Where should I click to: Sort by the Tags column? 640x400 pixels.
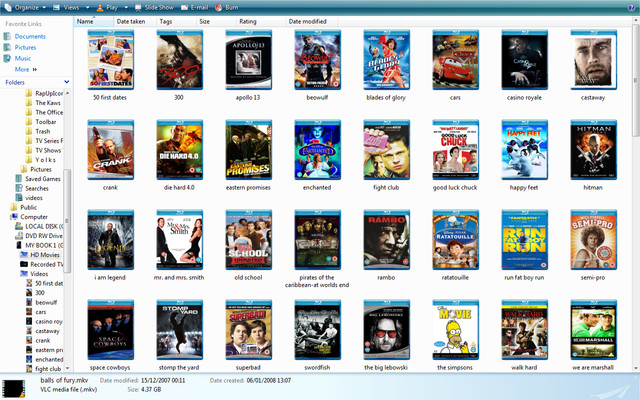pos(176,22)
